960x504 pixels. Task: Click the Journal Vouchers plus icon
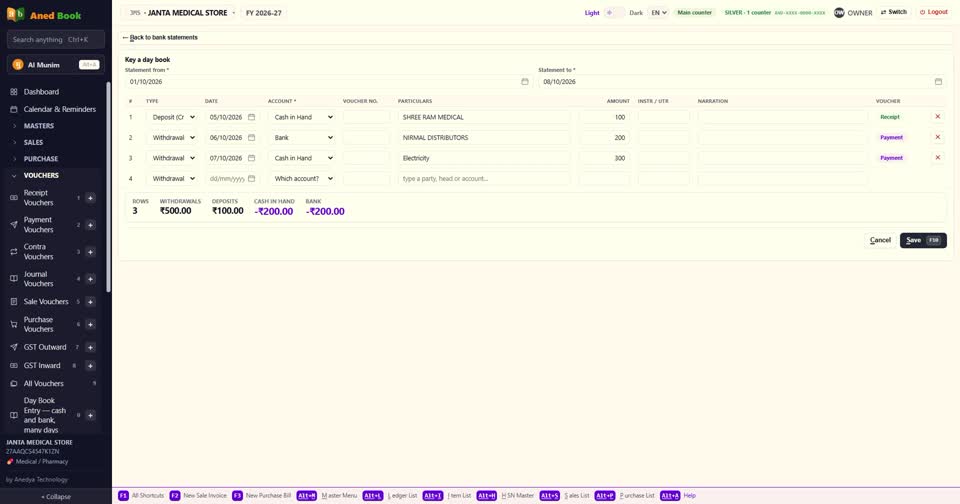90,279
